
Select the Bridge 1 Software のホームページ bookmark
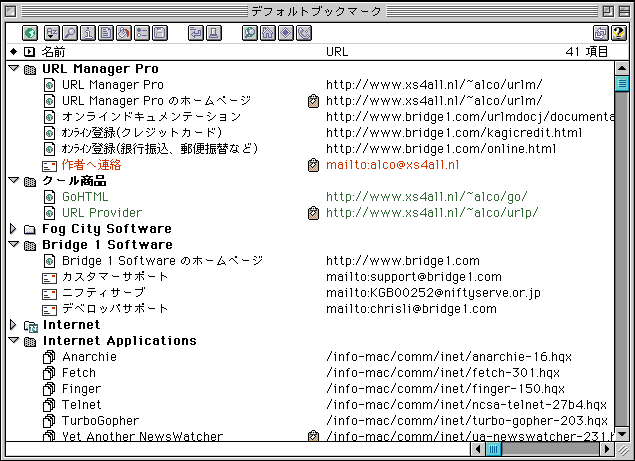pos(162,261)
